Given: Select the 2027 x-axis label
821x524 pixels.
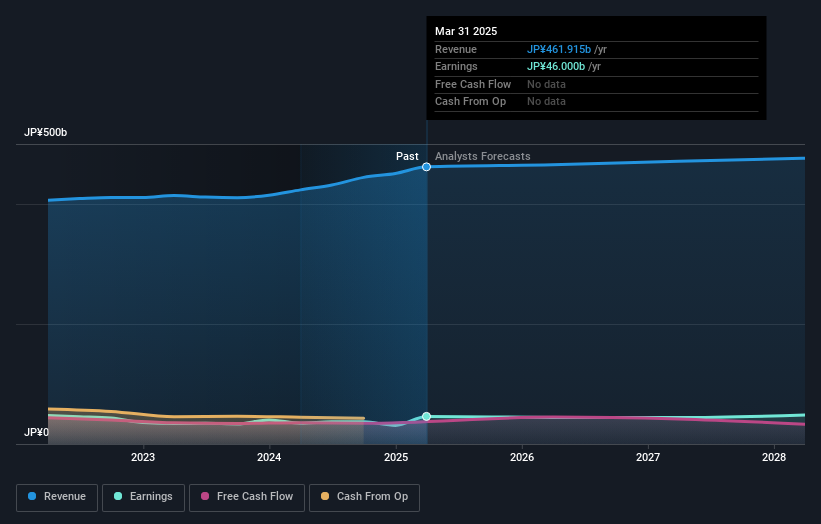Looking at the screenshot, I should point(648,458).
